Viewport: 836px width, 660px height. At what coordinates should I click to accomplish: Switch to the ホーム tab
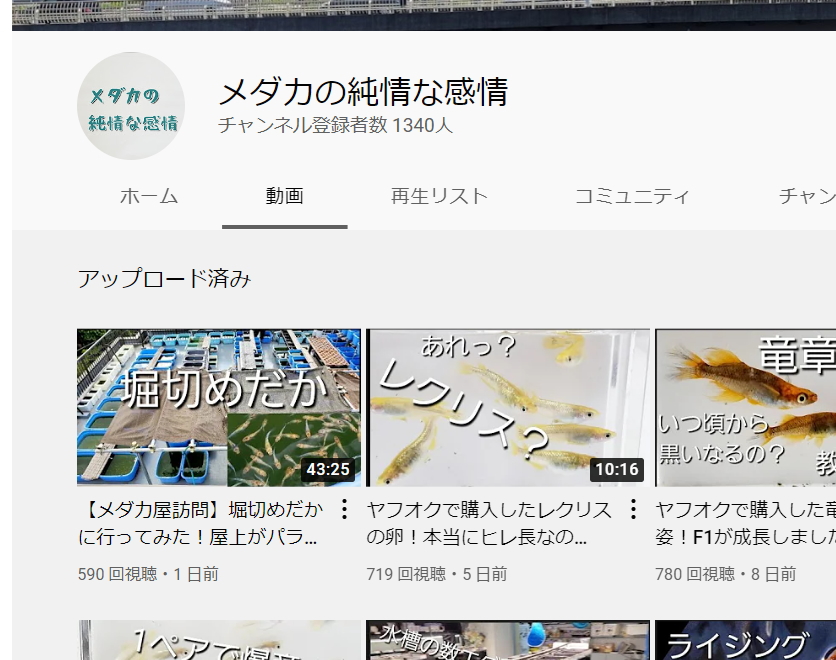pyautogui.click(x=149, y=196)
